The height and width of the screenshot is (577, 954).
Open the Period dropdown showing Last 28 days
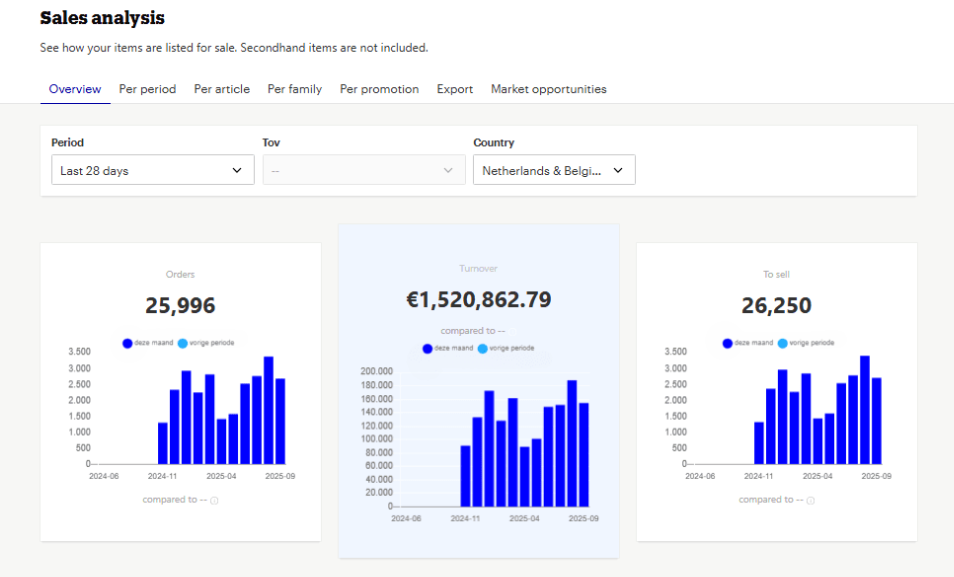coord(153,170)
